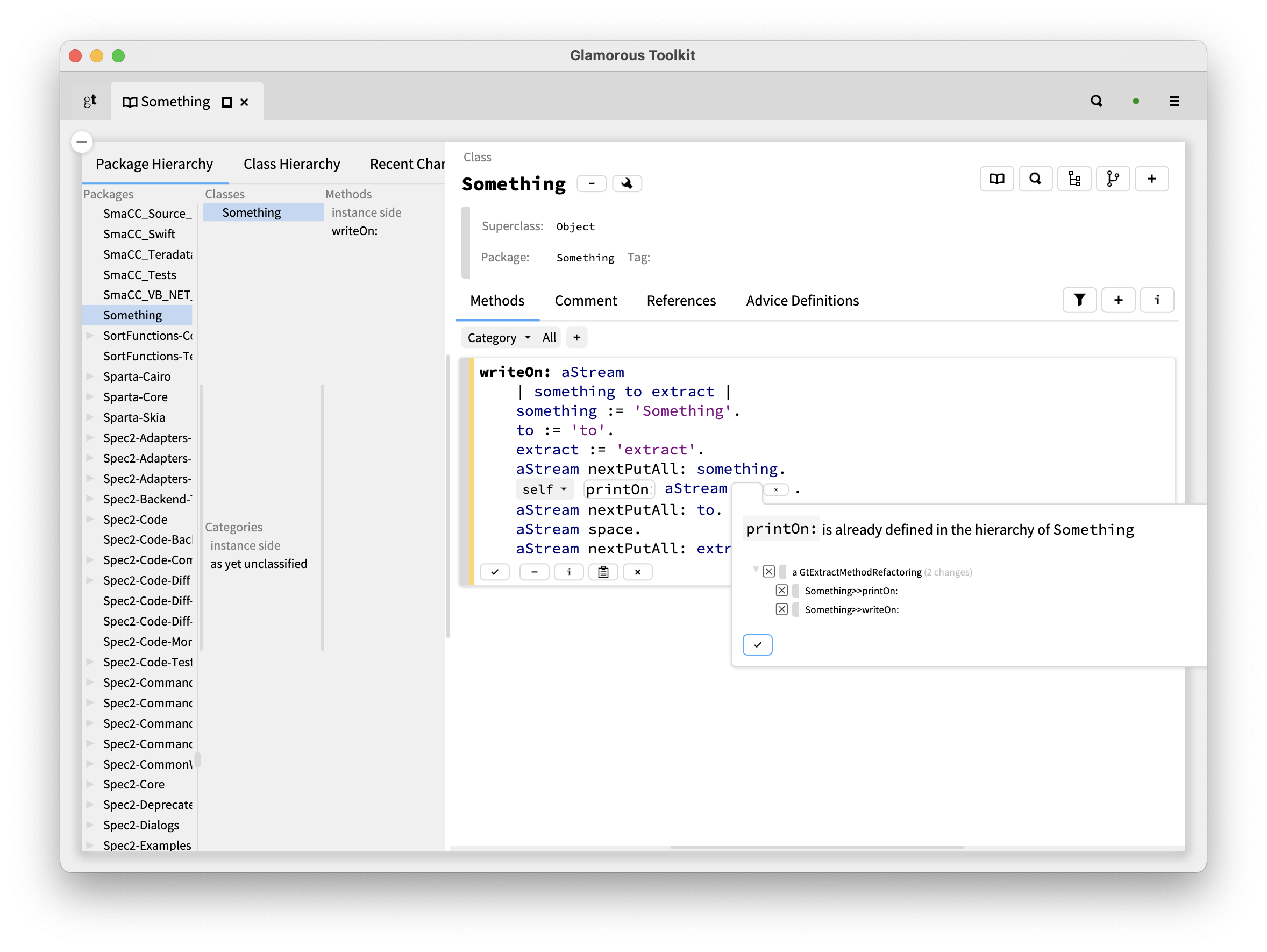Open the Advice Definitions tab

(x=802, y=300)
